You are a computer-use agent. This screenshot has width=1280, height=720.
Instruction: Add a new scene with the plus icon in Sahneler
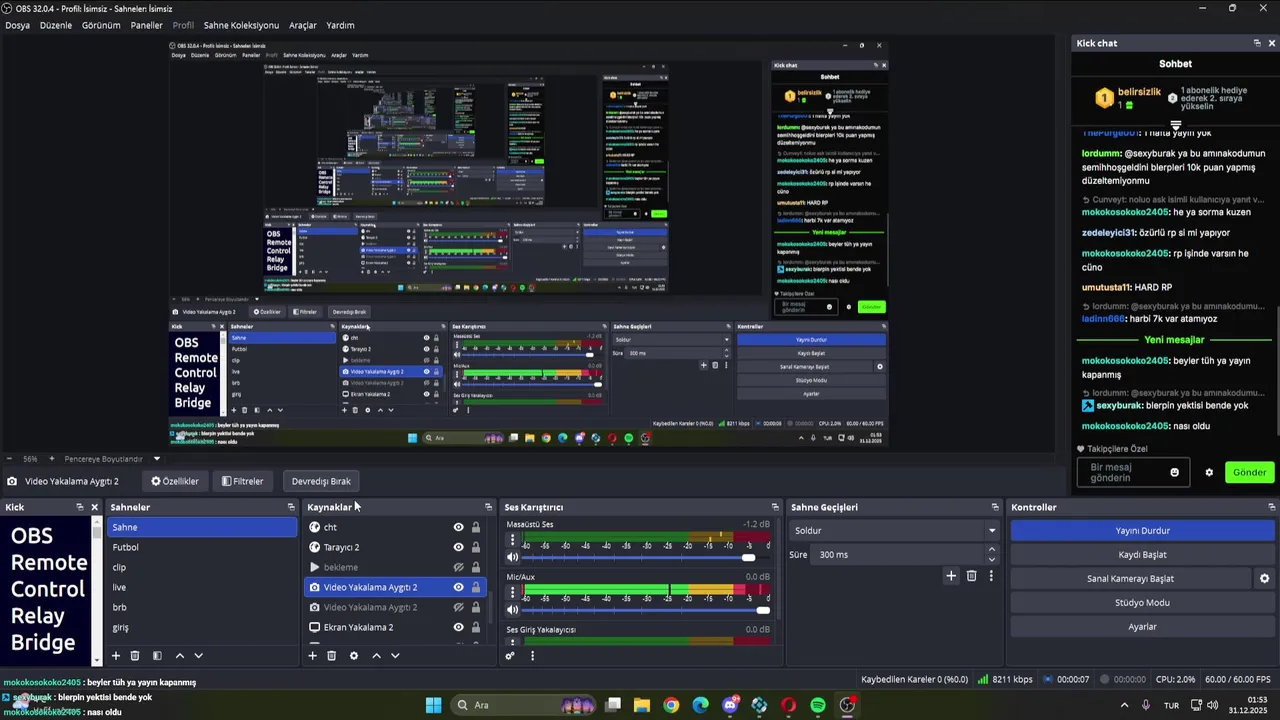click(116, 656)
